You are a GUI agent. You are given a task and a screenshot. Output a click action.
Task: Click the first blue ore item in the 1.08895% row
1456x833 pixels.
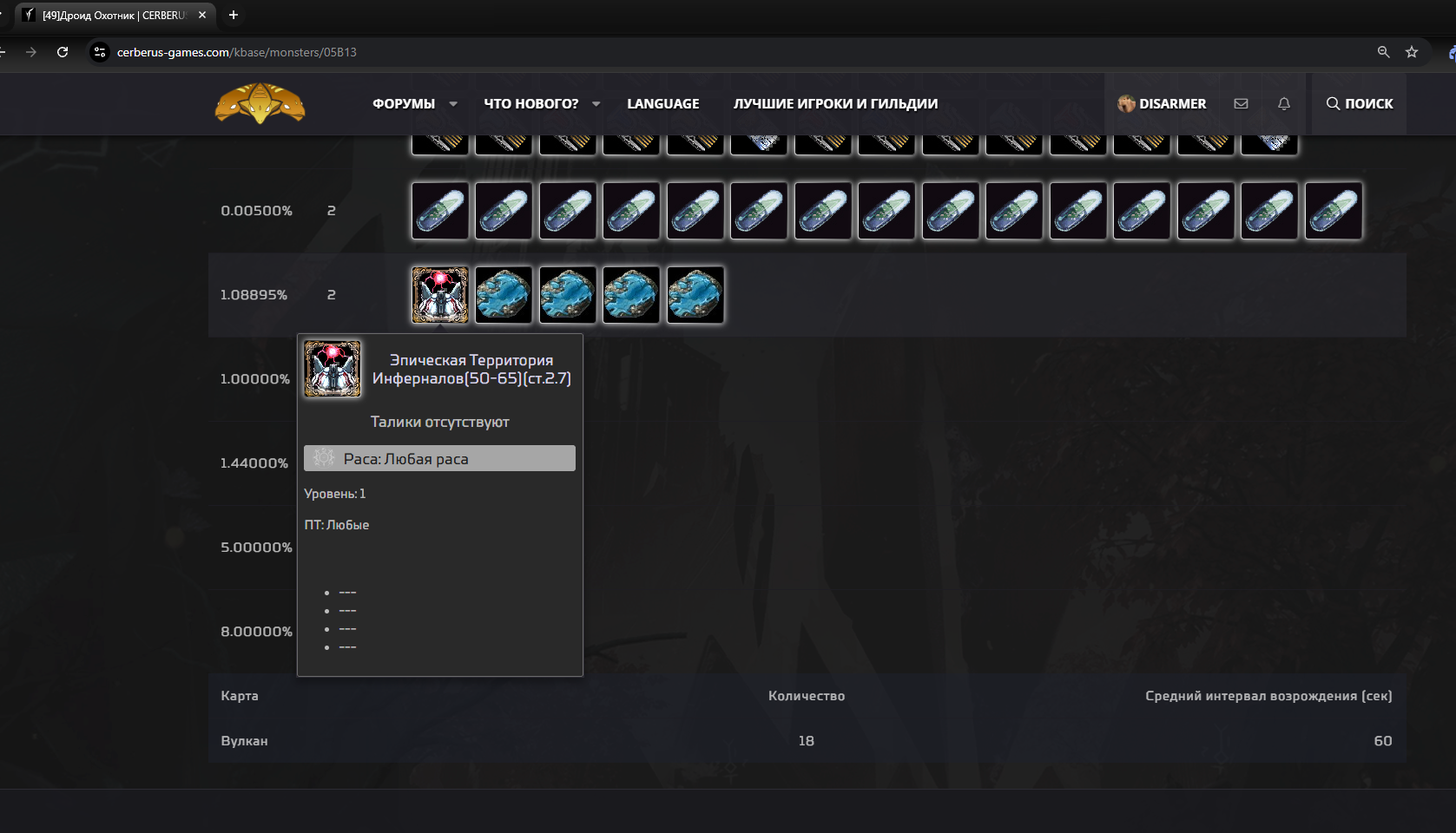pyautogui.click(x=504, y=295)
